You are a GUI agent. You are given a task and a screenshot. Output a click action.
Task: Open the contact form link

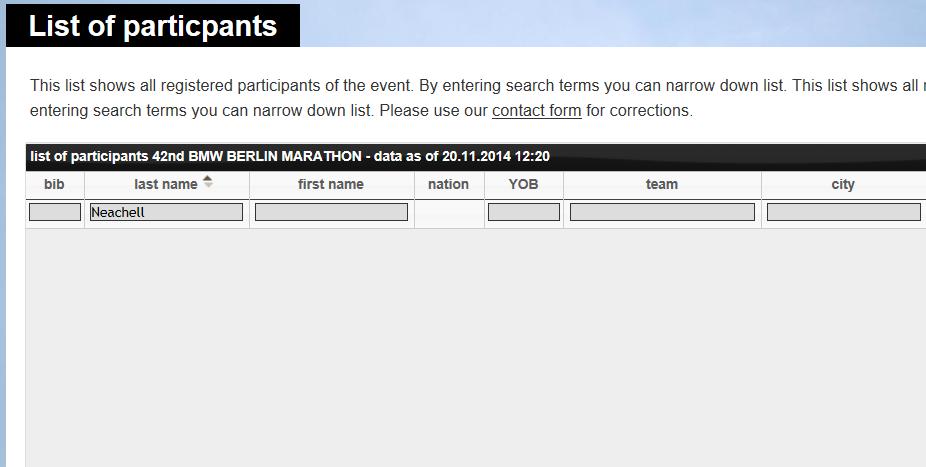[536, 110]
